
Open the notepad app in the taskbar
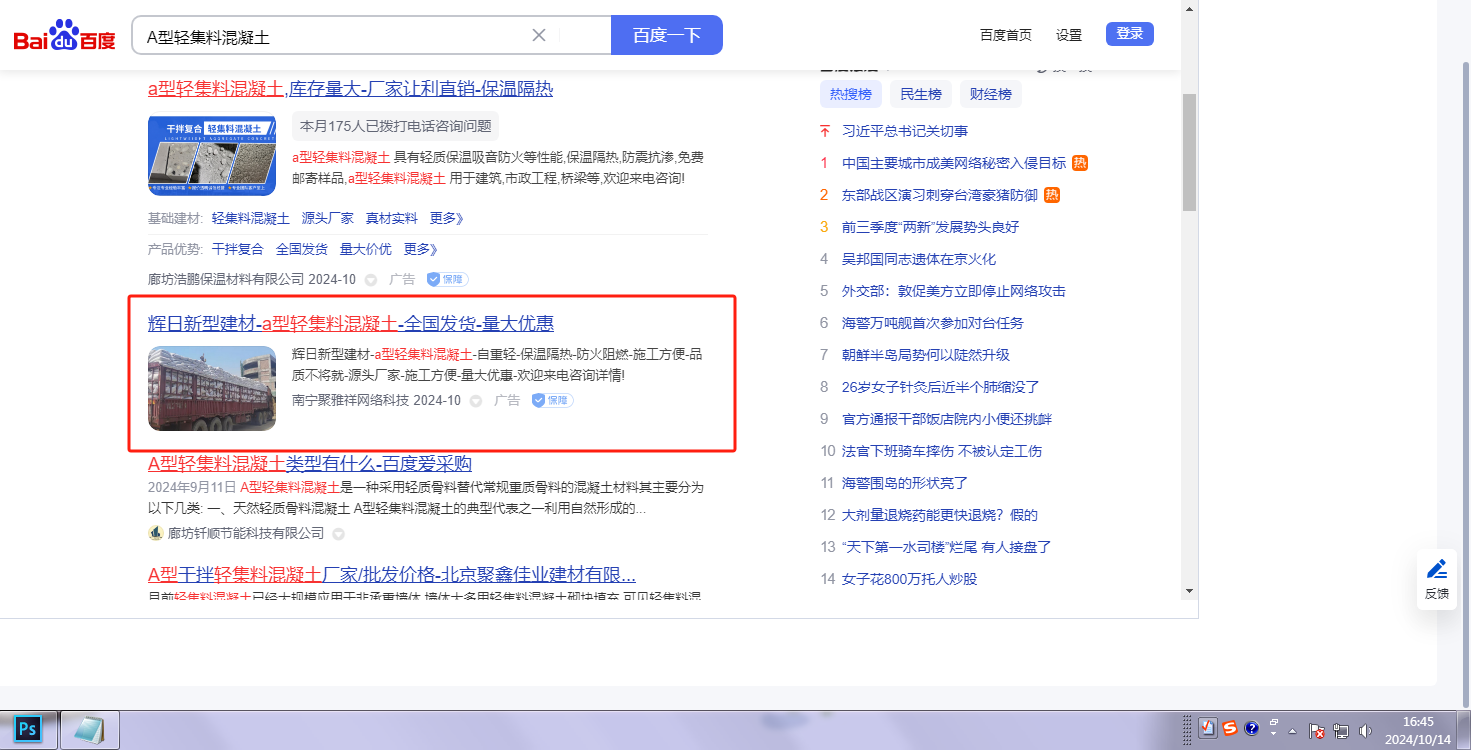click(x=90, y=730)
